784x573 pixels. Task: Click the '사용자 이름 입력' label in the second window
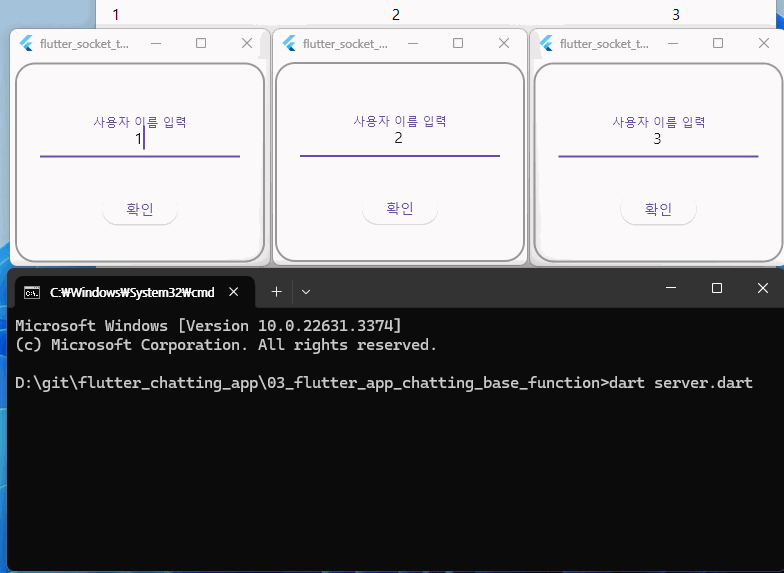pos(400,121)
